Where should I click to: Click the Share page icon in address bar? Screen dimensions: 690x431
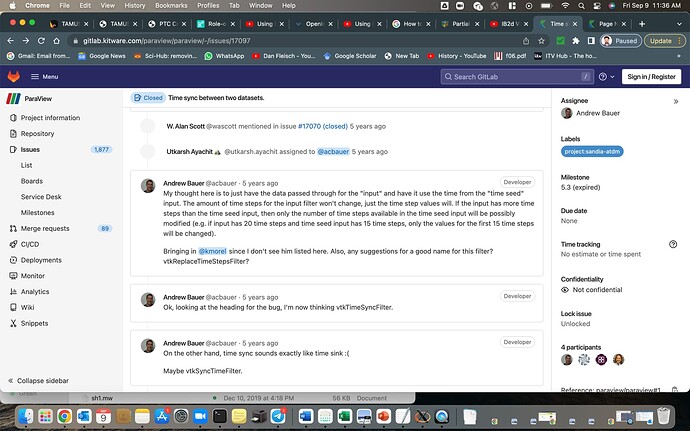(526, 41)
